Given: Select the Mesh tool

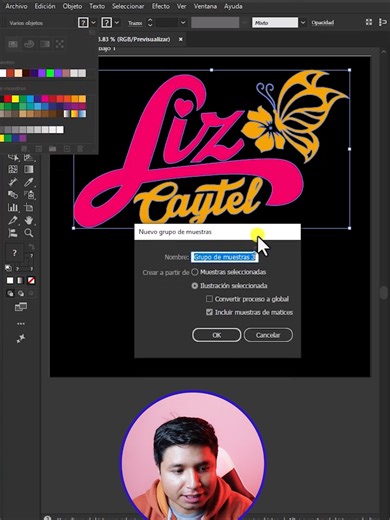Looking at the screenshot, I should pyautogui.click(x=13, y=169).
